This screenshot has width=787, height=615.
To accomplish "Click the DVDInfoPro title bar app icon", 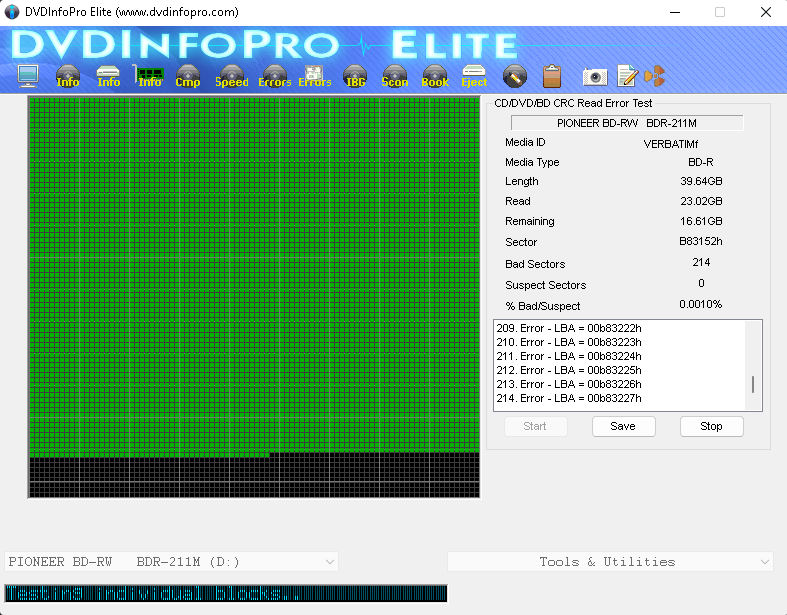I will point(12,12).
